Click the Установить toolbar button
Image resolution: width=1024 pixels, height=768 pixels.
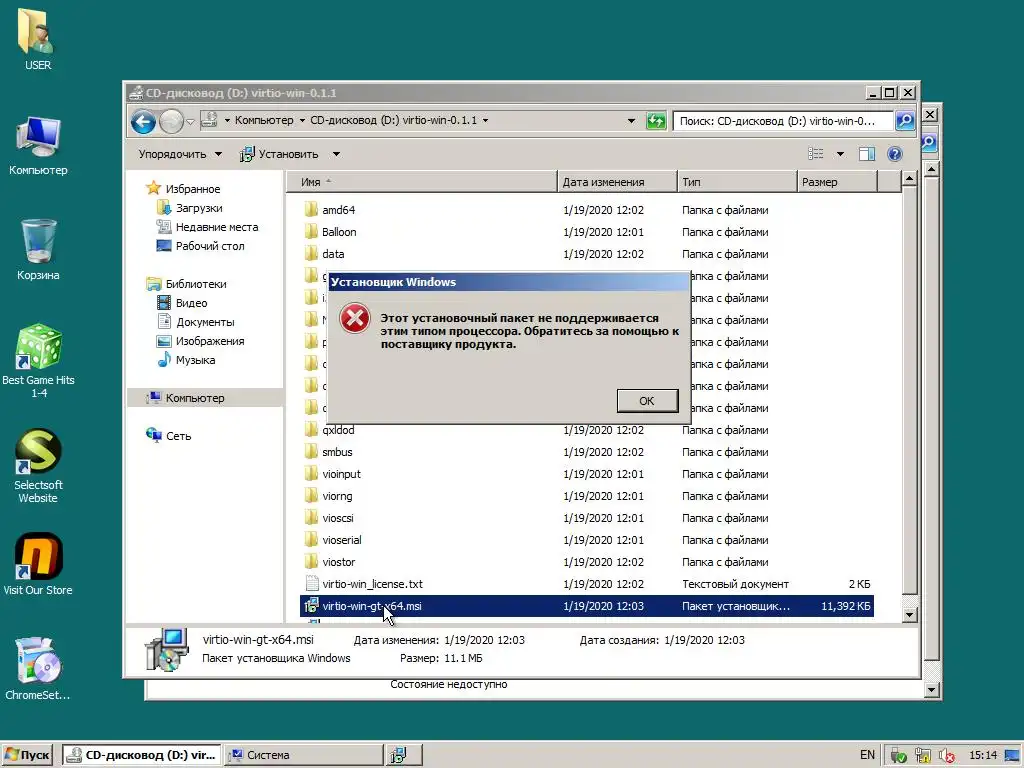point(280,154)
